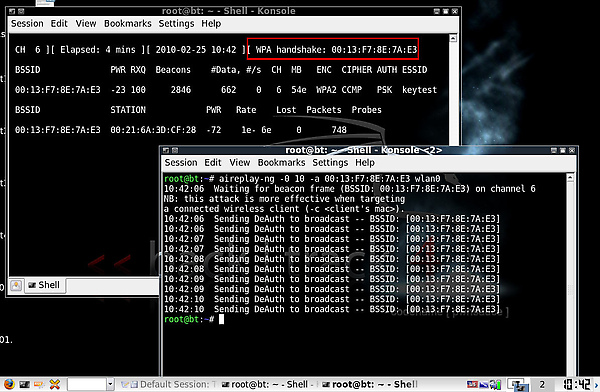This screenshot has width=600, height=392.
Task: Click scrollbar up arrow in background Konsole
Action: click(453, 38)
